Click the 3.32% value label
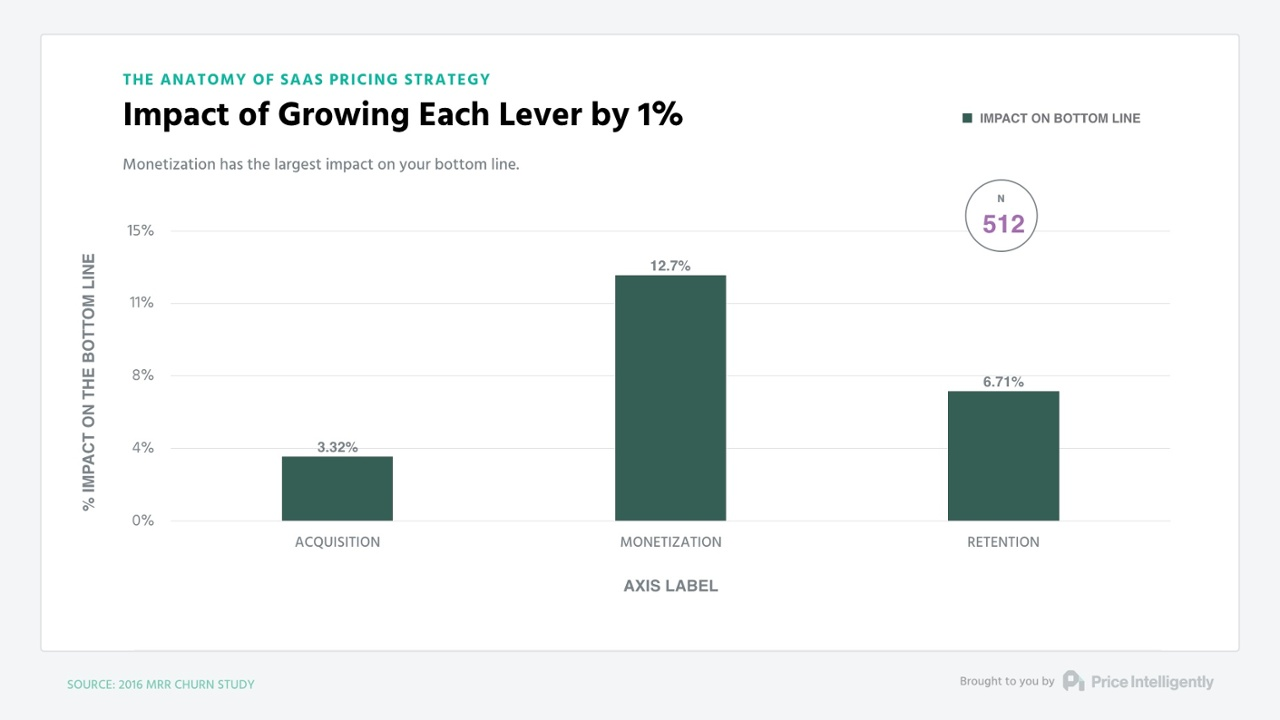 [x=337, y=447]
